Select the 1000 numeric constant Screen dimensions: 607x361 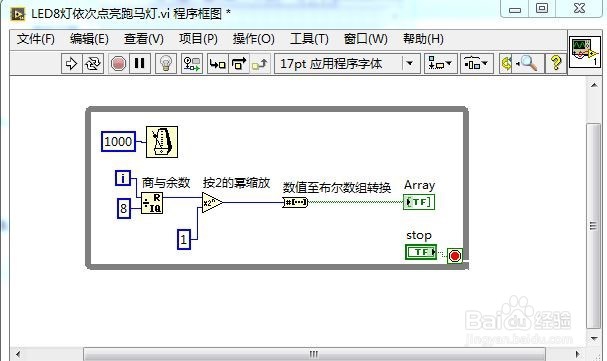point(118,142)
